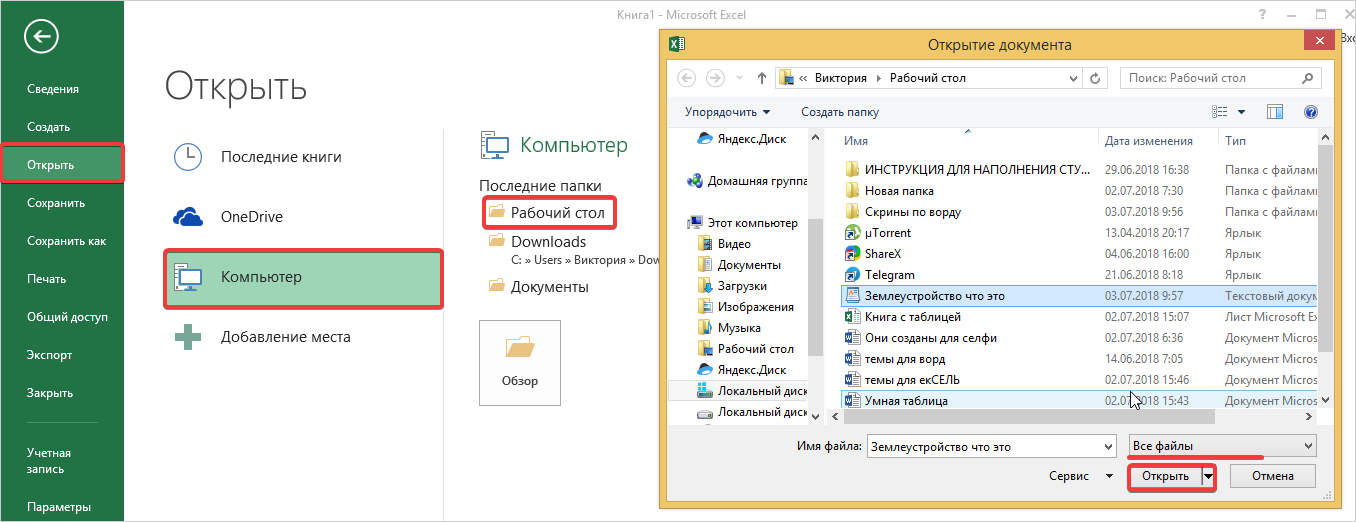Image resolution: width=1356 pixels, height=522 pixels.
Task: Choose Печать in the backstage menu
Action: click(46, 279)
